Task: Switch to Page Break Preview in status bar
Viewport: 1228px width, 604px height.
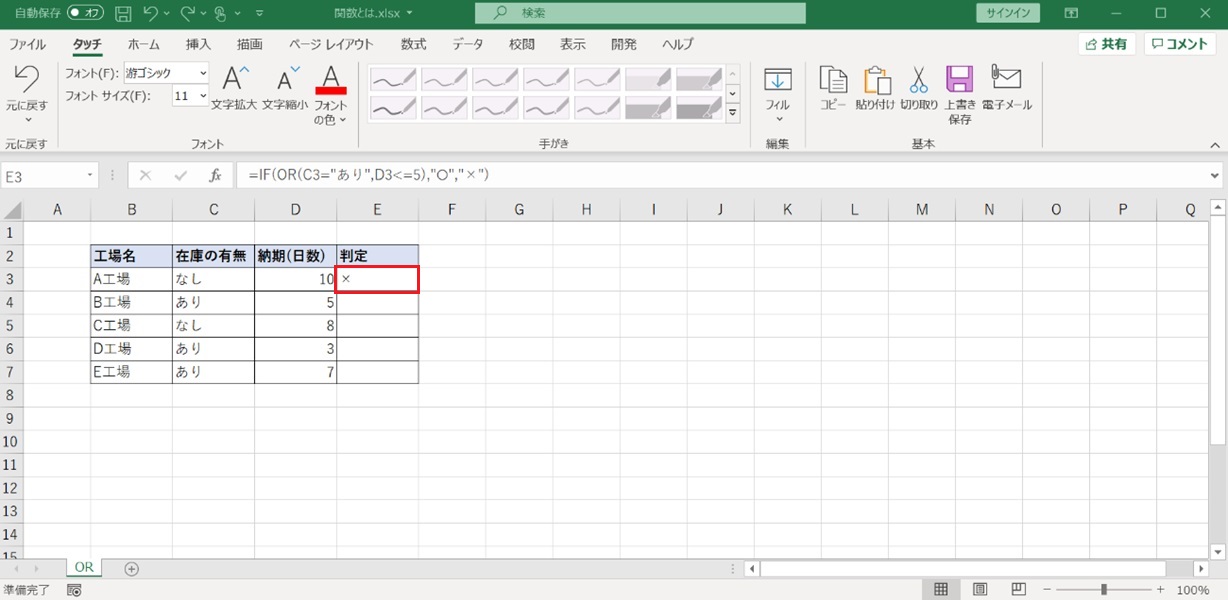Action: [x=1018, y=590]
